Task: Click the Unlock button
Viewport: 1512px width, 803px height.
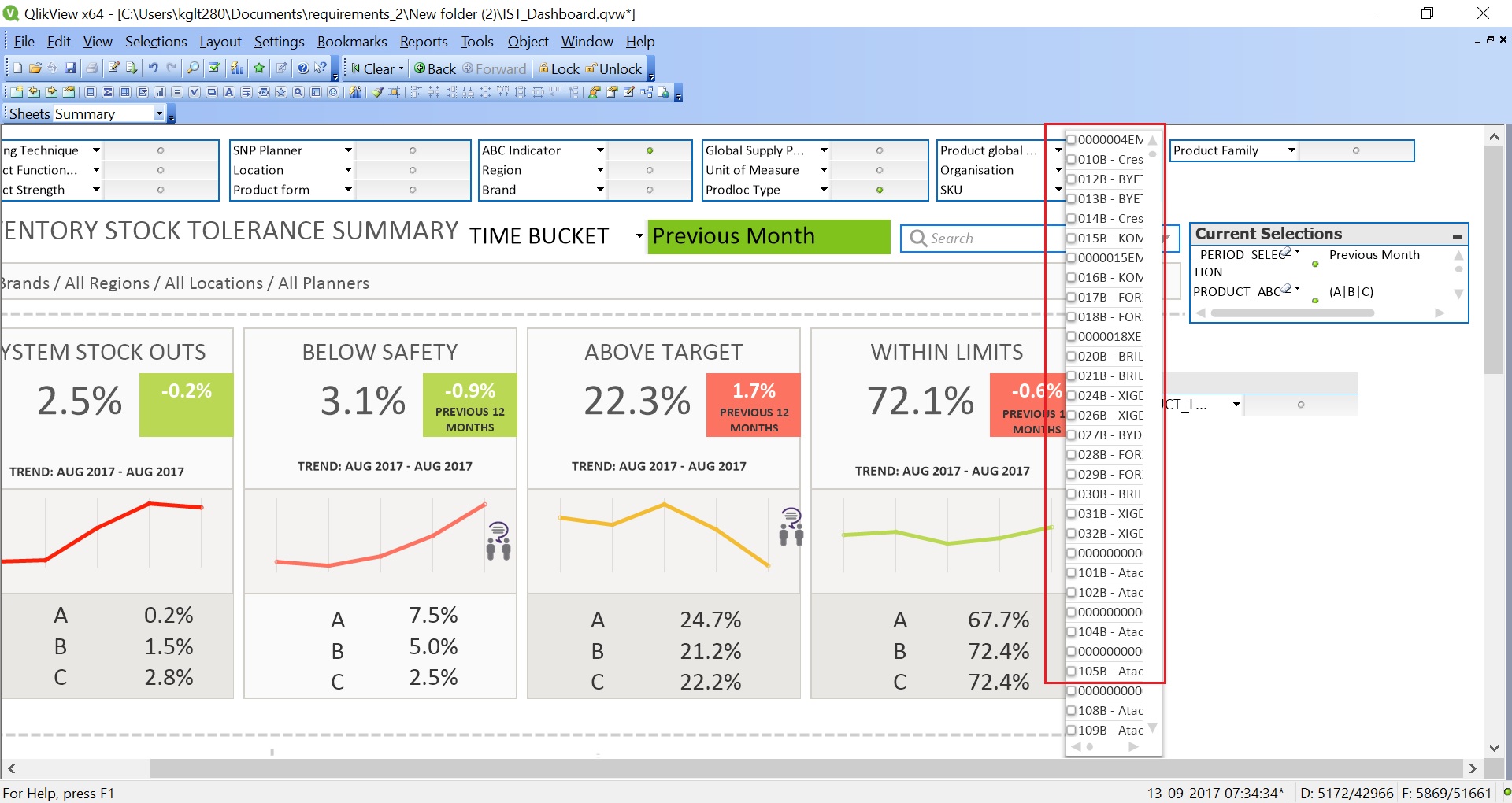Action: (614, 68)
